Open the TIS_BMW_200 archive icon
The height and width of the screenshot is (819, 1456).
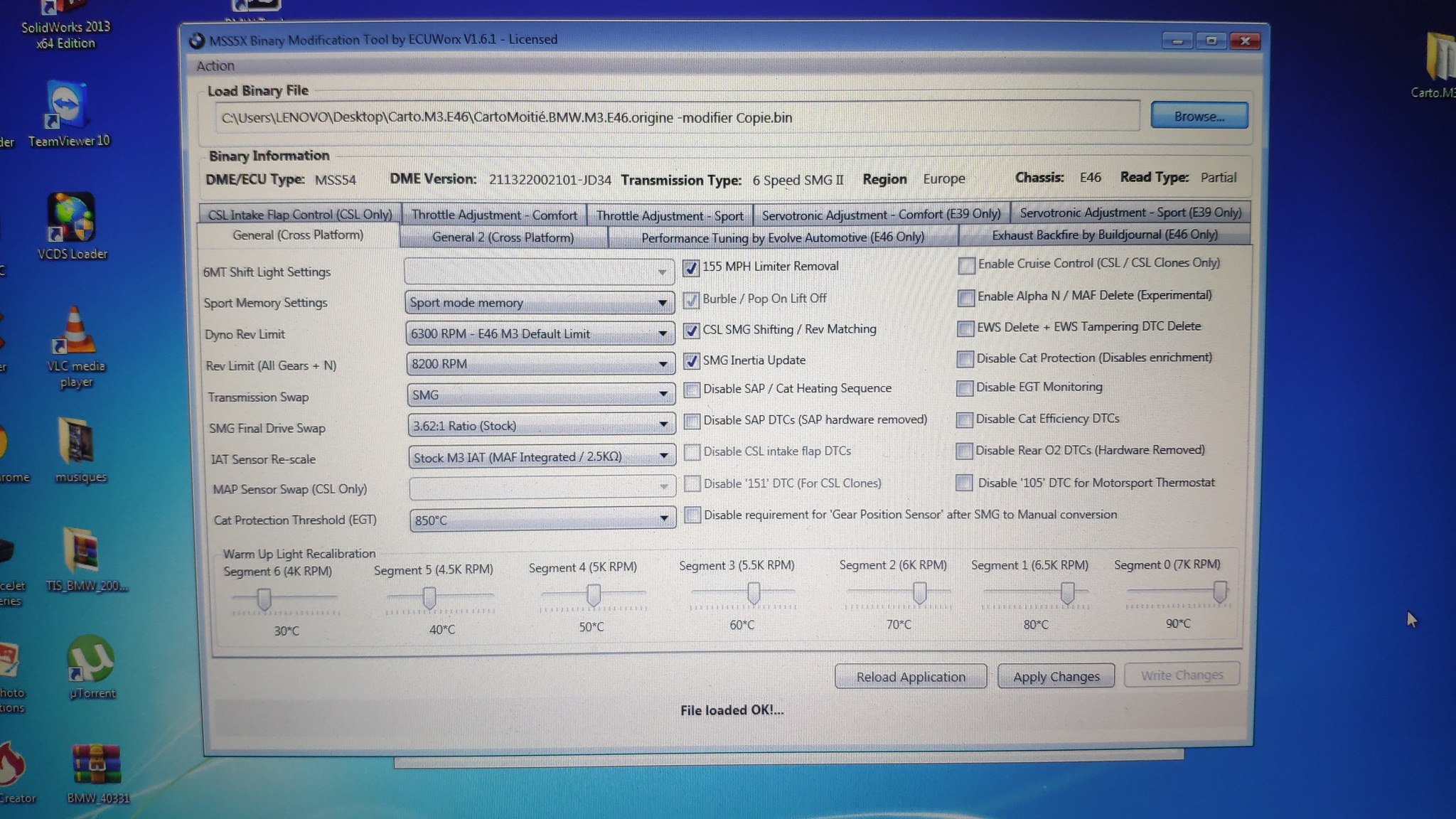[86, 560]
